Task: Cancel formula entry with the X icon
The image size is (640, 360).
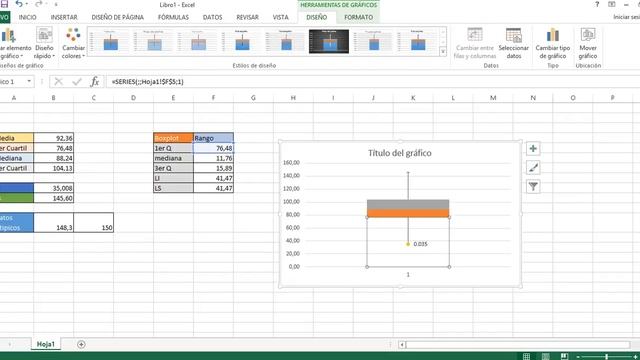Action: pos(58,82)
